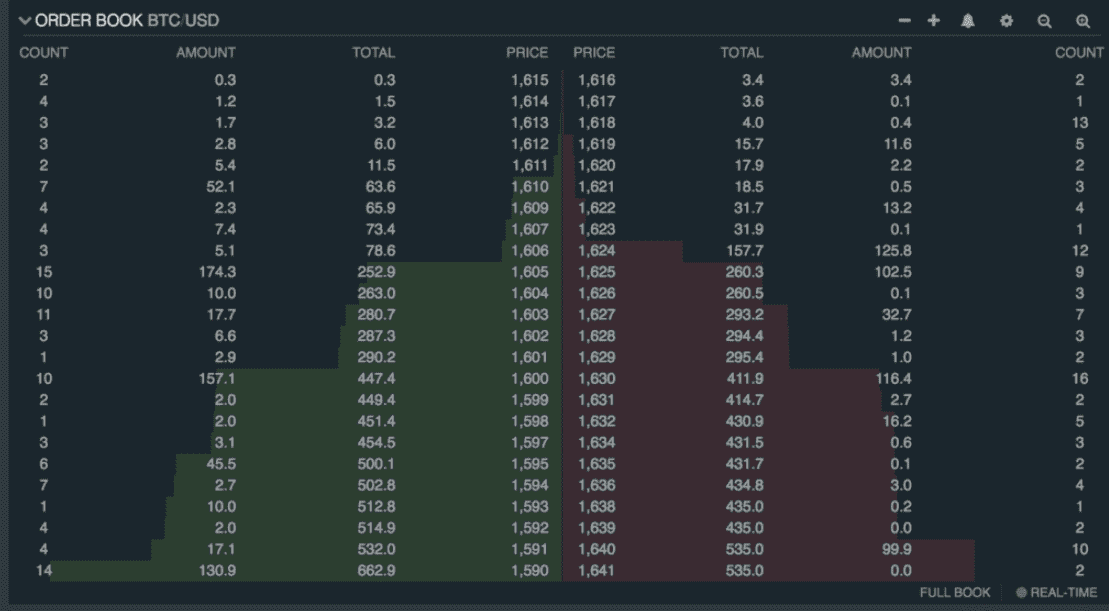The image size is (1109, 611).
Task: Increase price precision with plus icon
Action: click(933, 21)
